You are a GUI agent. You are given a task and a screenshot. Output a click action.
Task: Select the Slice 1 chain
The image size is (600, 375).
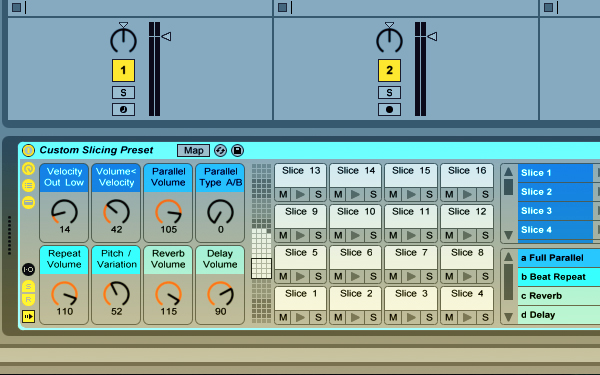[x=555, y=173]
